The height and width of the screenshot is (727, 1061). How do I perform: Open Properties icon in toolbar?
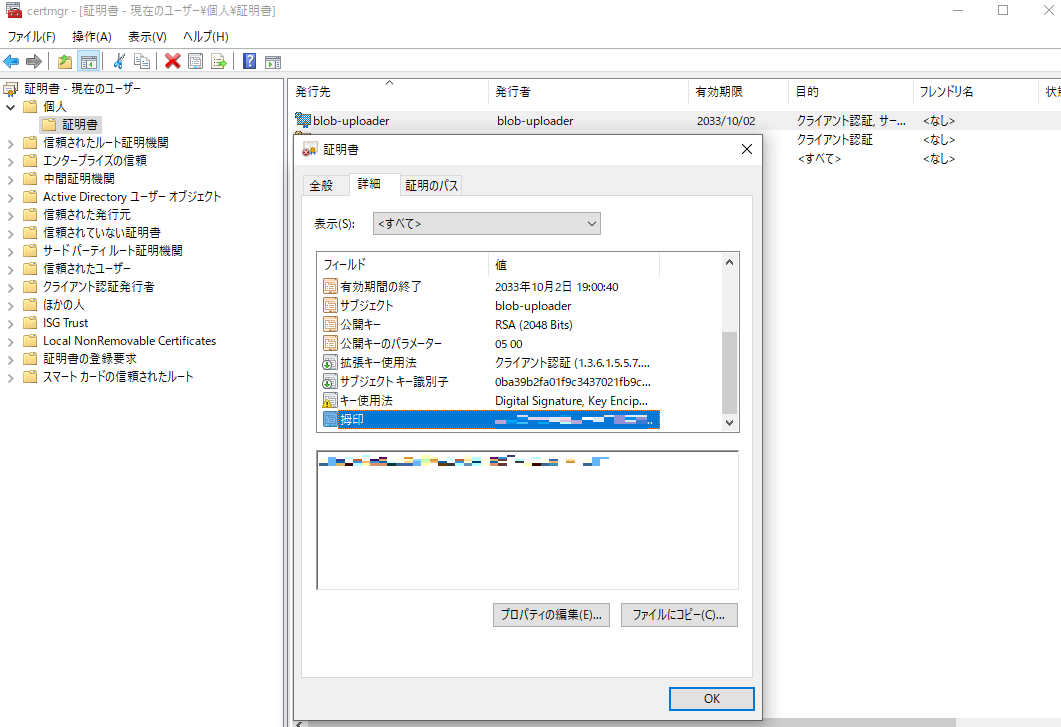(x=196, y=62)
